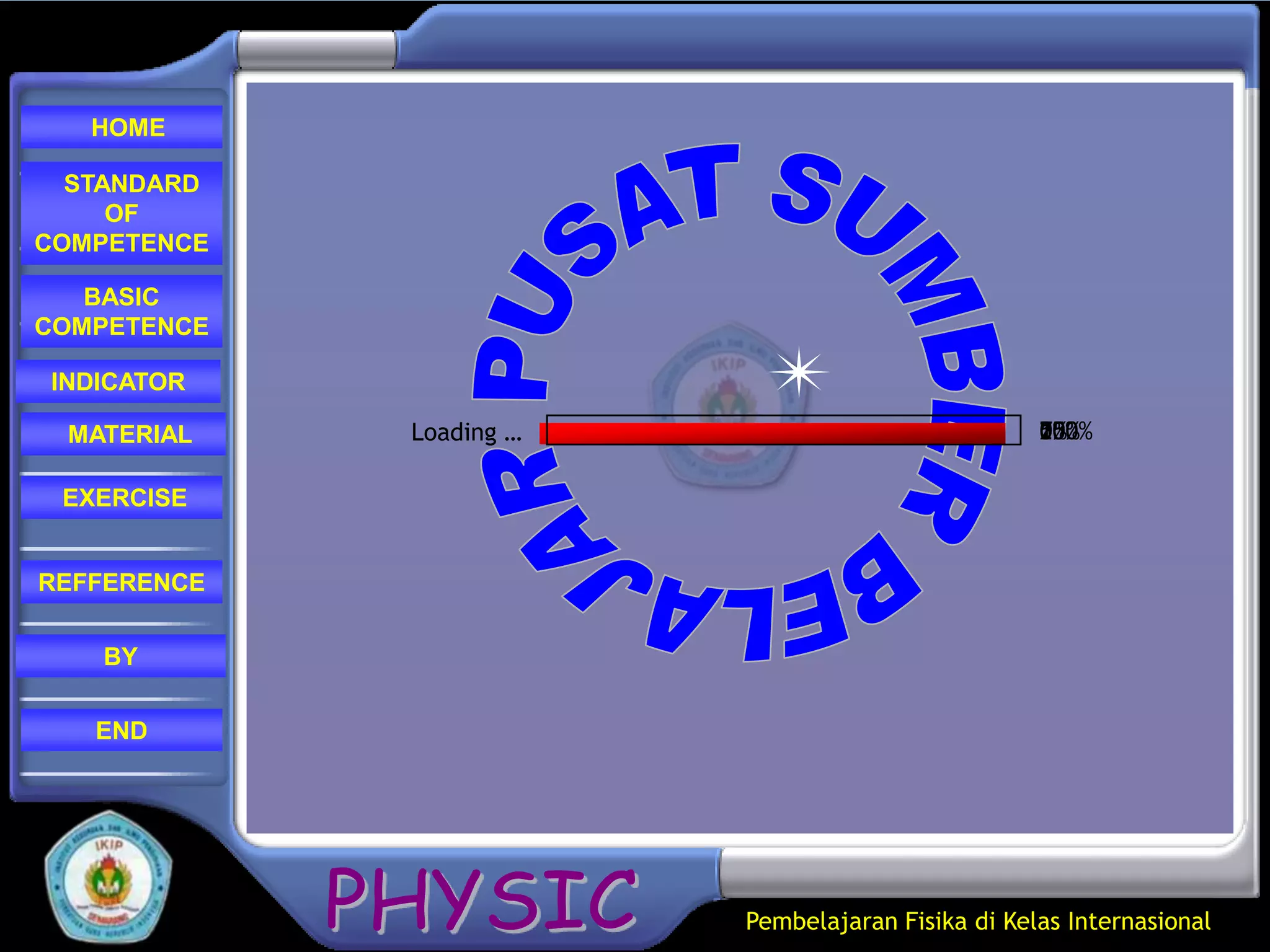Click the gray tab above content frame
Screen dimensions: 1270x952
point(316,50)
